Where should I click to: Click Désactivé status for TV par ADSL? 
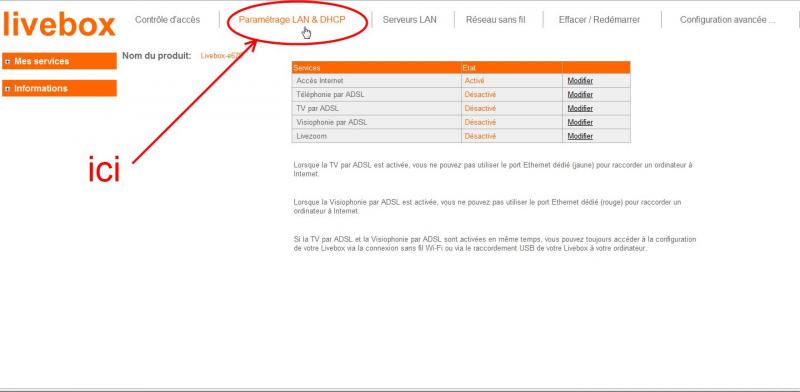tap(480, 108)
